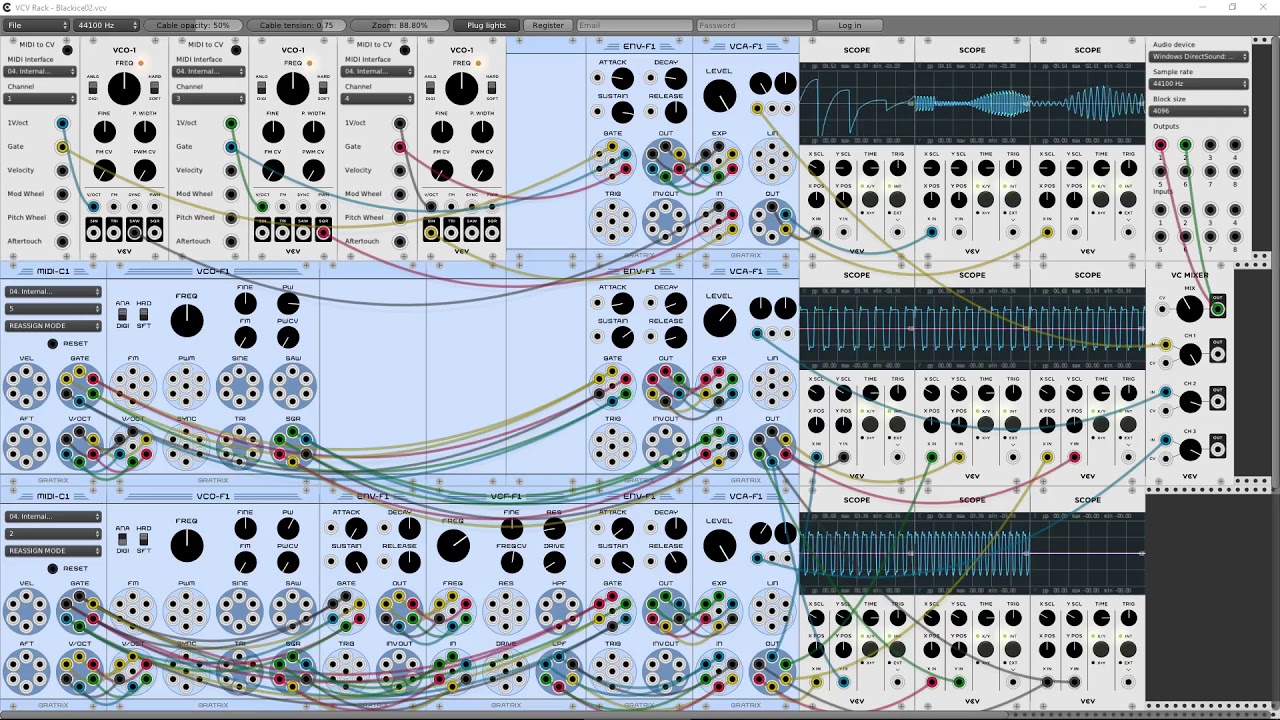Toggle the Plug lights option
Screen dimensions: 1280x720
tap(487, 25)
